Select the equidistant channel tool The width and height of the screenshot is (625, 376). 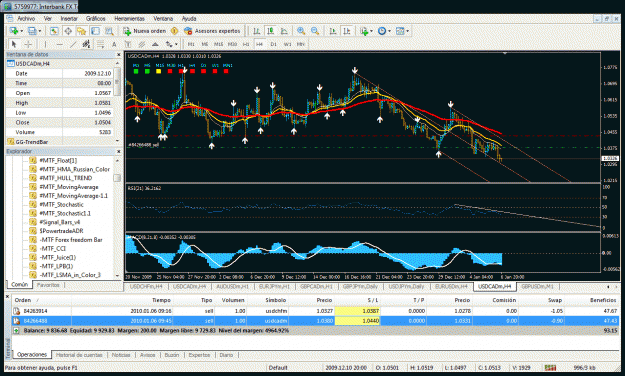click(86, 44)
